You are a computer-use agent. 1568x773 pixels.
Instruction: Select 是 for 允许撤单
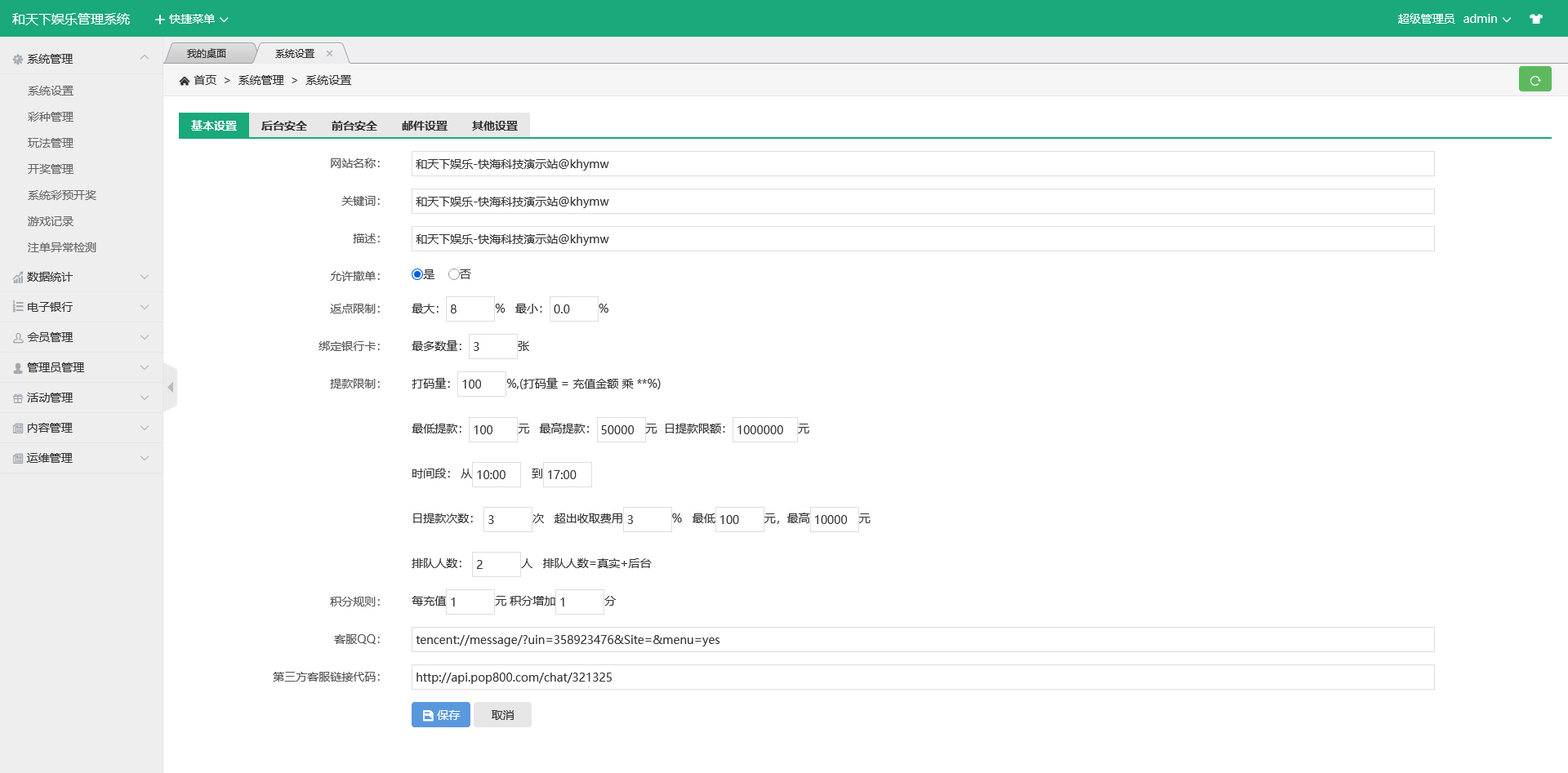[x=417, y=275]
